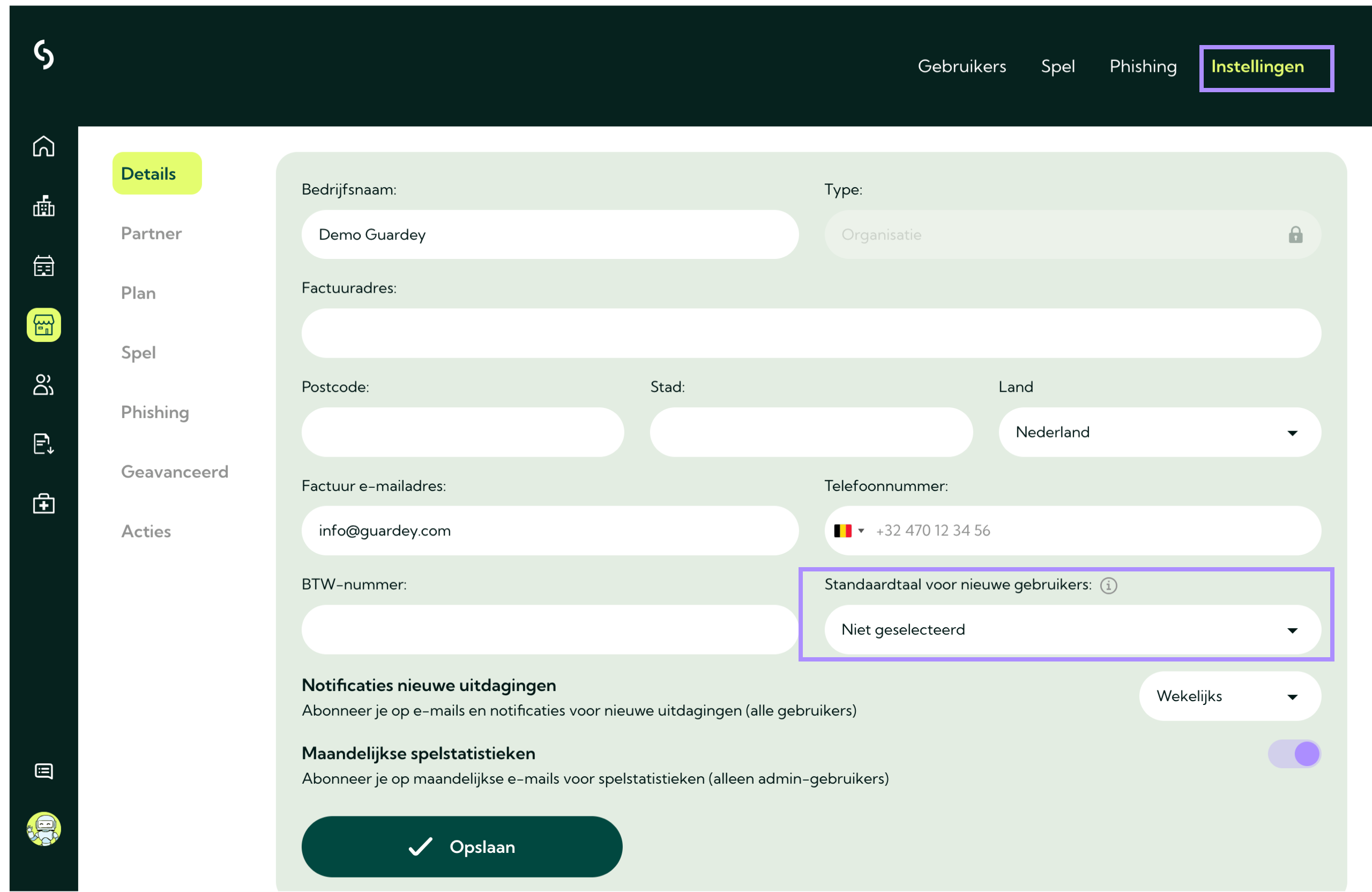Select the document export icon in sidebar
Image resolution: width=1372 pixels, height=892 pixels.
click(43, 443)
